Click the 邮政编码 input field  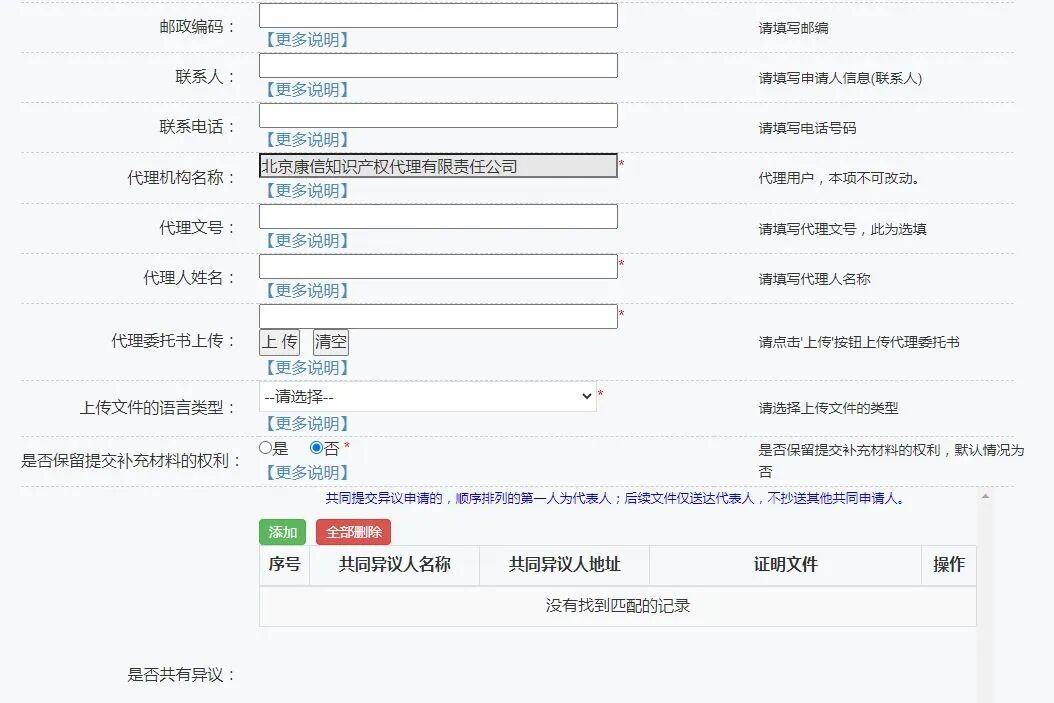pyautogui.click(x=438, y=15)
